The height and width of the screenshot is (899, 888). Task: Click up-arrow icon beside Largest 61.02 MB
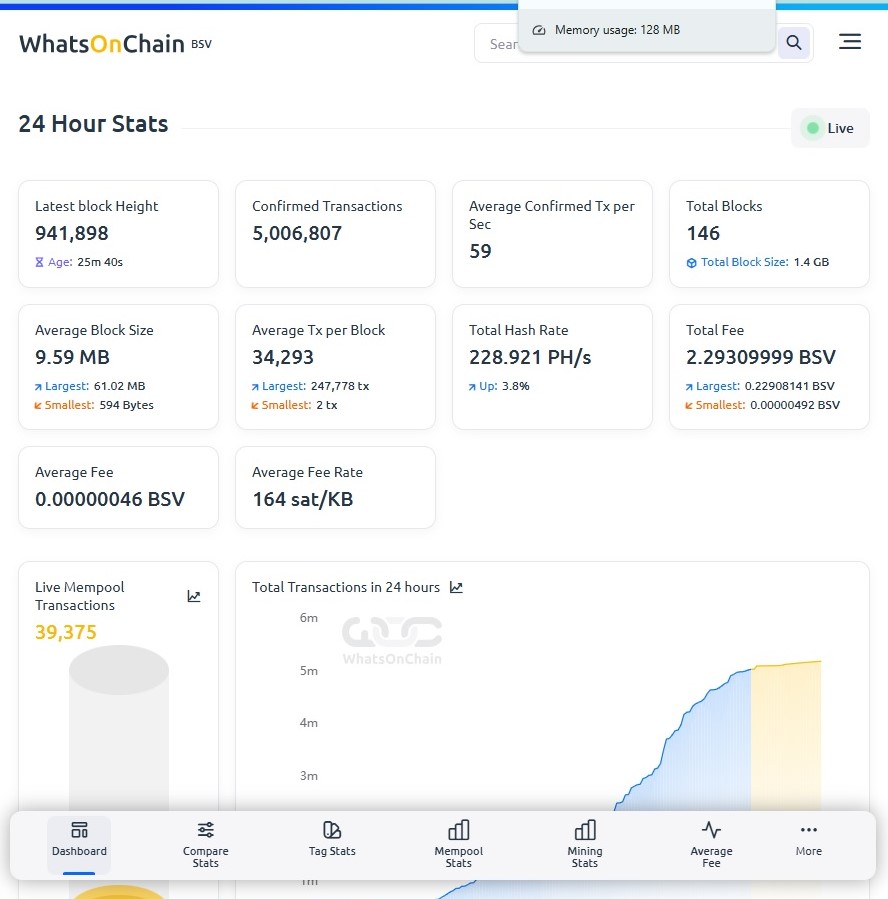point(38,387)
